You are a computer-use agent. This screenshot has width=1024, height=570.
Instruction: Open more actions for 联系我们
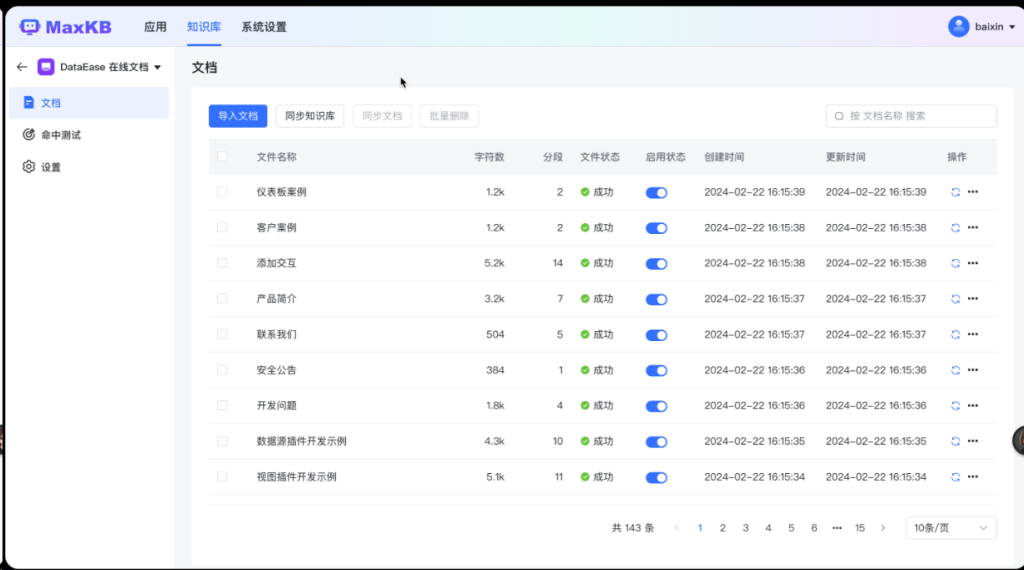pos(973,334)
